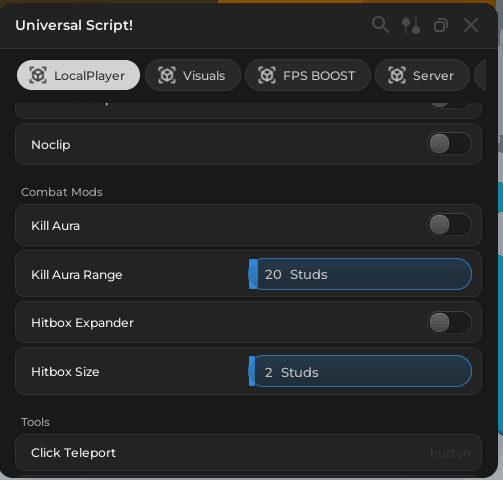This screenshot has height=480, width=503.
Task: Adjust the Hitbox Size slider
Action: click(360, 371)
